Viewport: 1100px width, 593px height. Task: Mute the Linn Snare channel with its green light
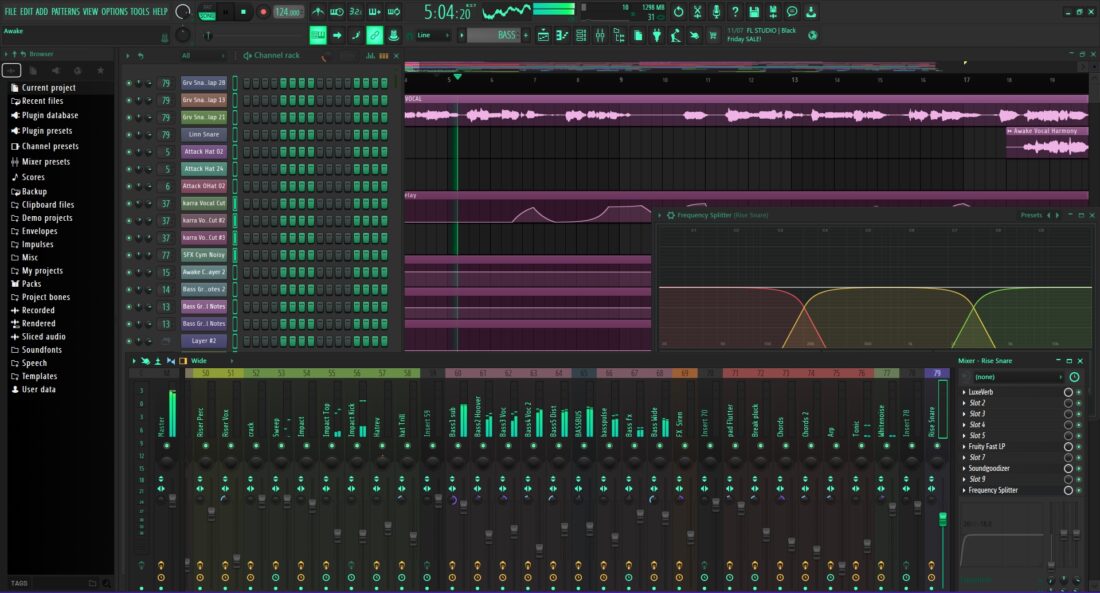click(128, 134)
